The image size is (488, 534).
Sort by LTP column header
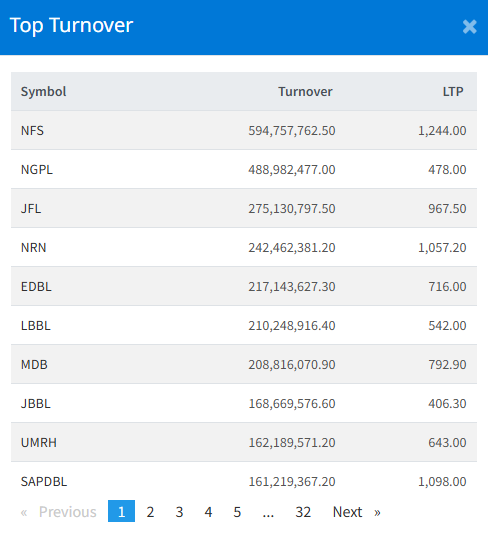tap(453, 91)
